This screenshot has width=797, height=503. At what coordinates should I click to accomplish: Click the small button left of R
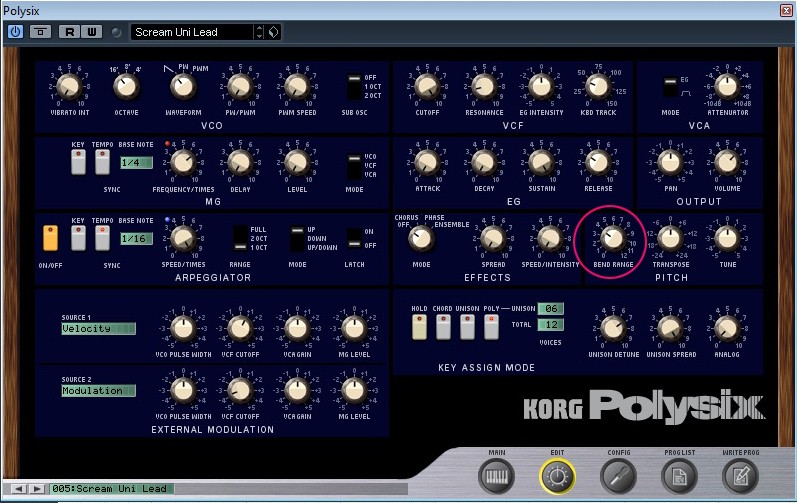[40, 32]
